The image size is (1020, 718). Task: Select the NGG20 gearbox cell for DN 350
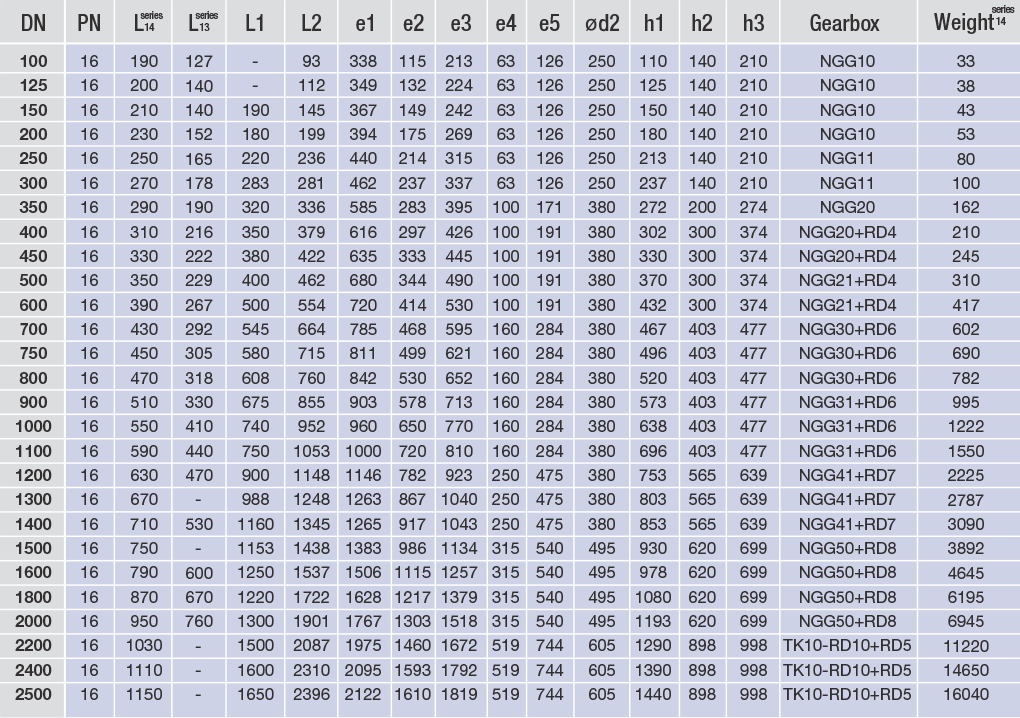click(846, 207)
